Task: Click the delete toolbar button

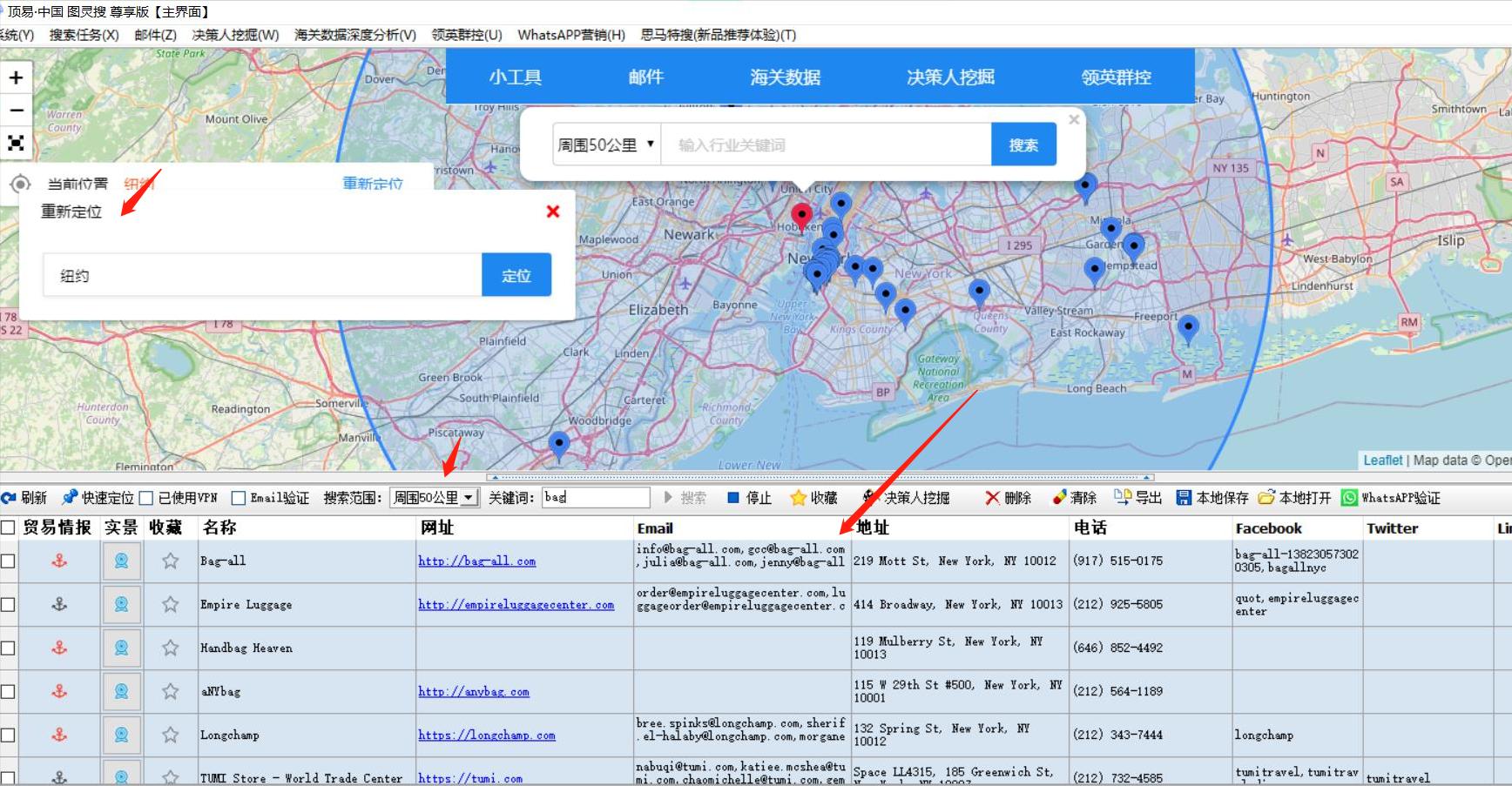Action: coord(1009,498)
